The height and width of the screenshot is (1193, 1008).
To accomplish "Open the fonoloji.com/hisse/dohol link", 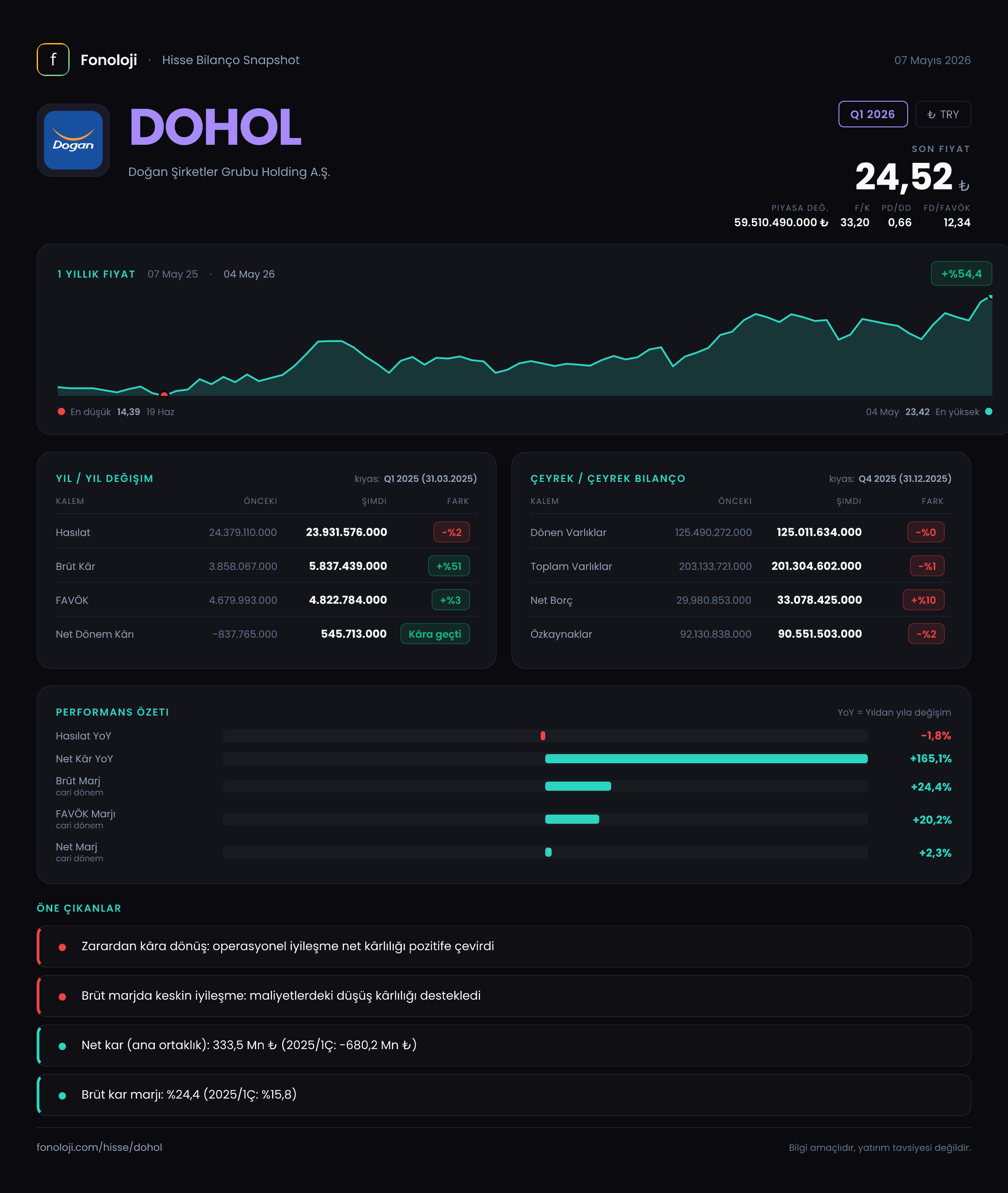I will [x=99, y=1147].
